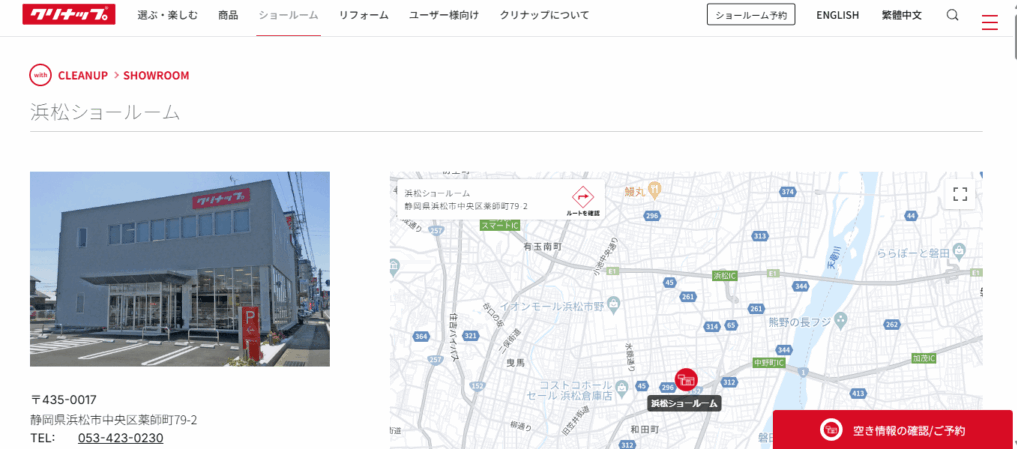Open the 選ぶ・楽しむ menu
Screen dimensions: 1017x449
[167, 15]
